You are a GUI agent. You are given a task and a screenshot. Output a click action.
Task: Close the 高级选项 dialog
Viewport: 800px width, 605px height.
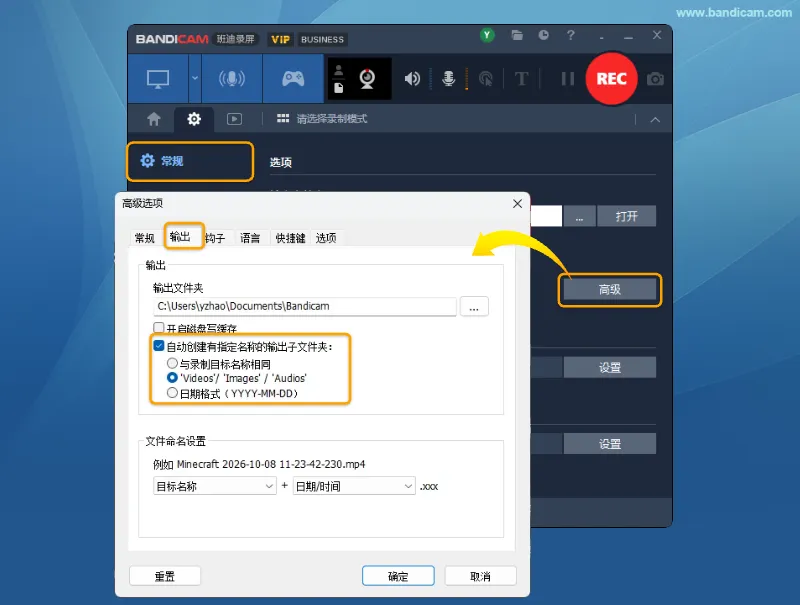pyautogui.click(x=517, y=204)
